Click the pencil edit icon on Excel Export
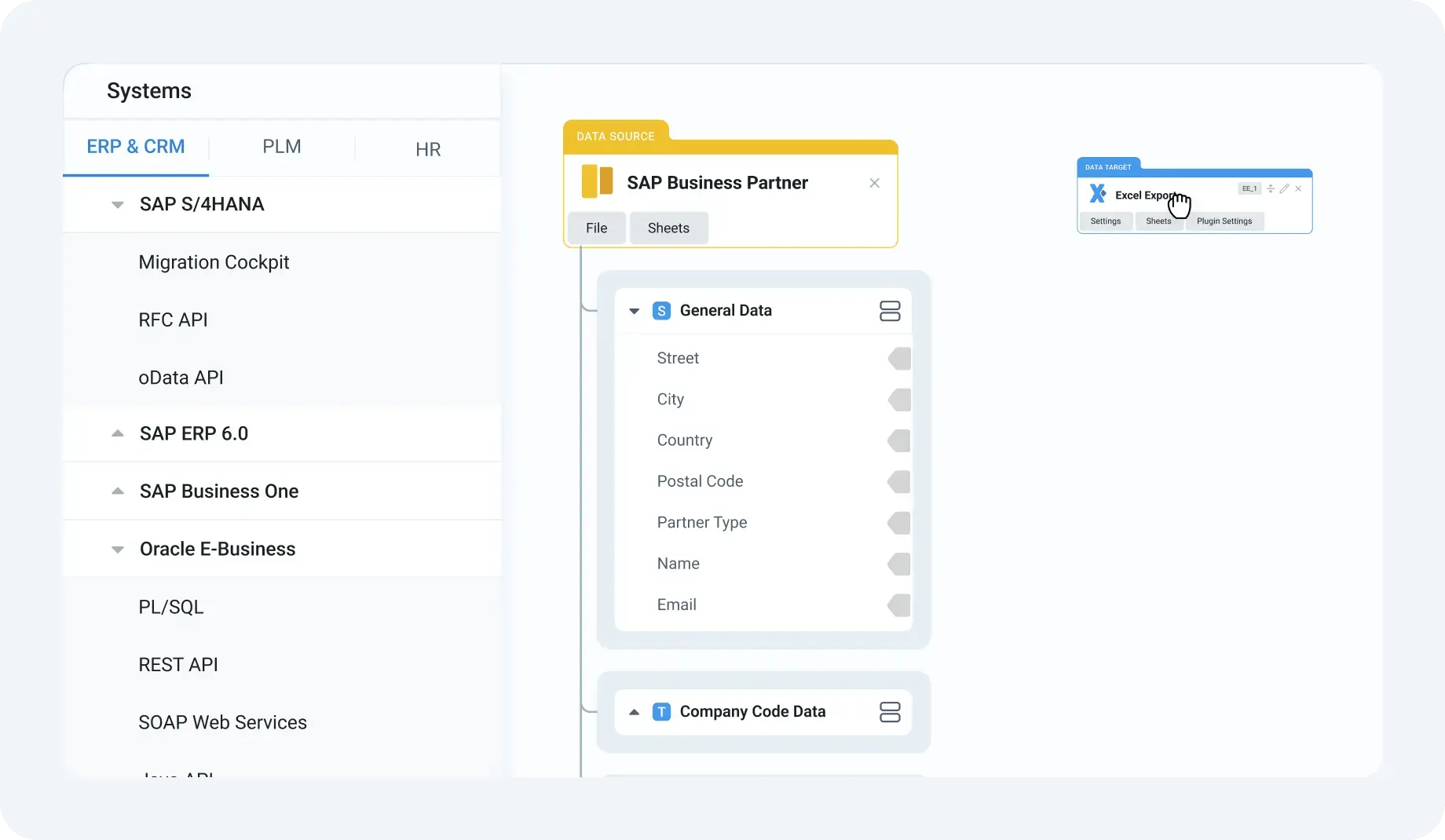This screenshot has width=1445, height=840. [x=1284, y=188]
